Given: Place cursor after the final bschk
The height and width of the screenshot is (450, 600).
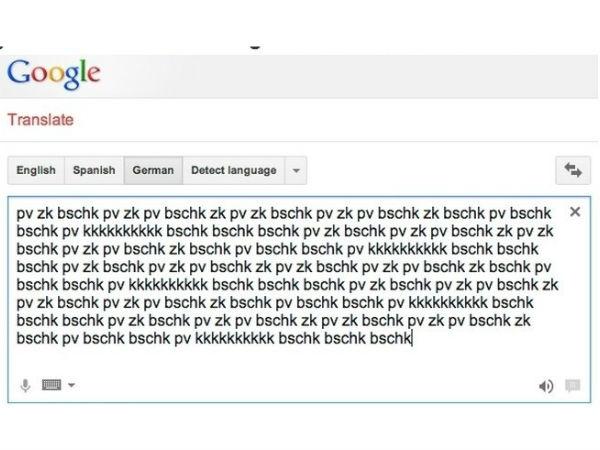Looking at the screenshot, I should (x=411, y=339).
